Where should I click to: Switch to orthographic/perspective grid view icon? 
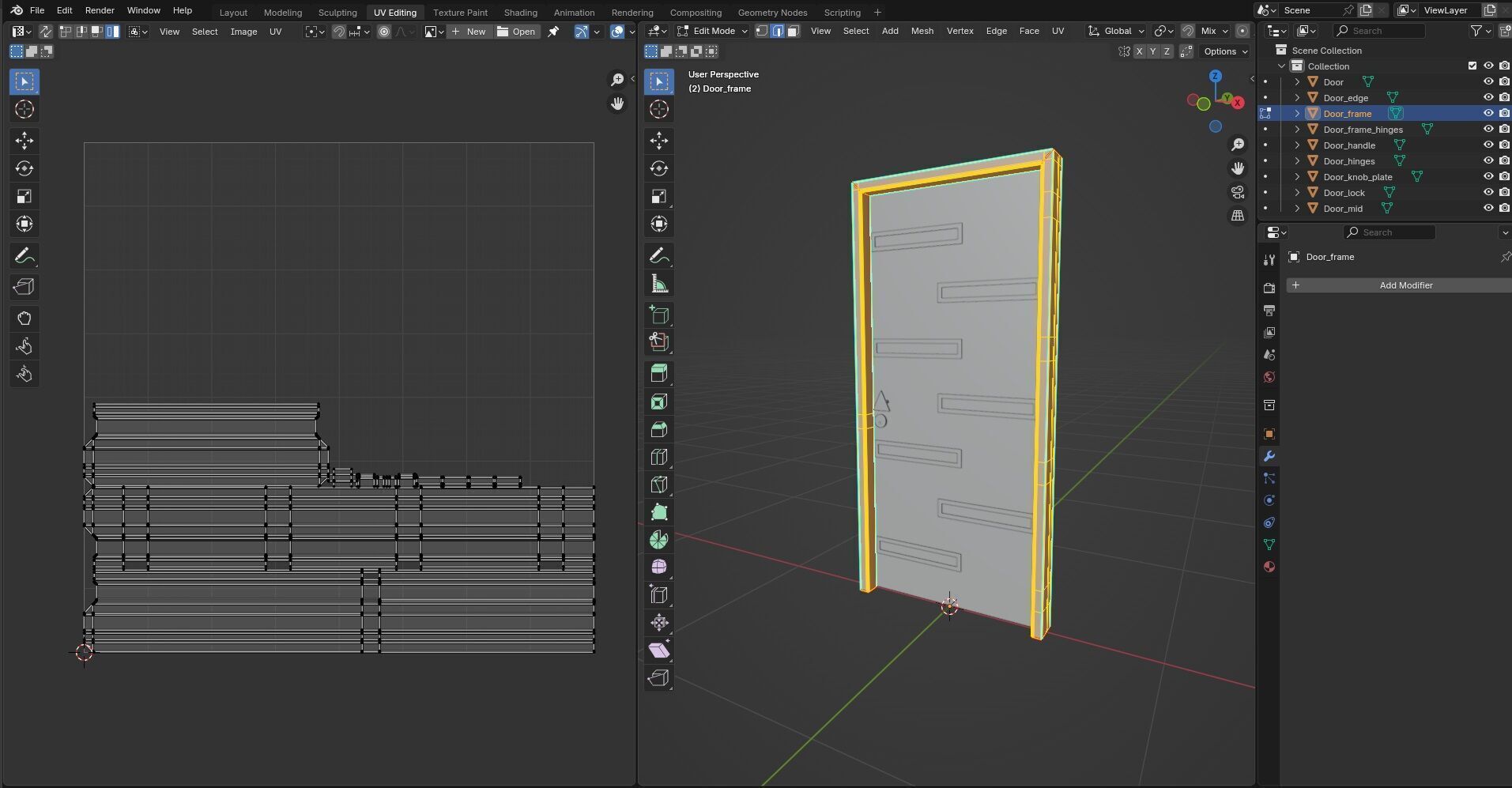point(1238,216)
